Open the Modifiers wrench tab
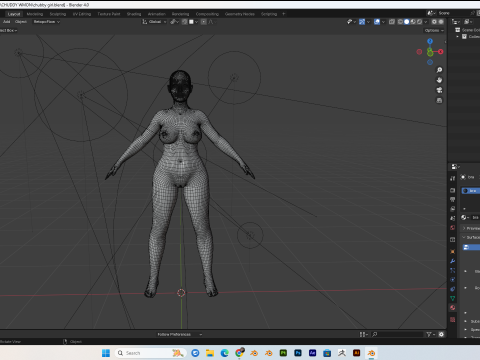Image resolution: width=480 pixels, height=360 pixels. [452, 261]
